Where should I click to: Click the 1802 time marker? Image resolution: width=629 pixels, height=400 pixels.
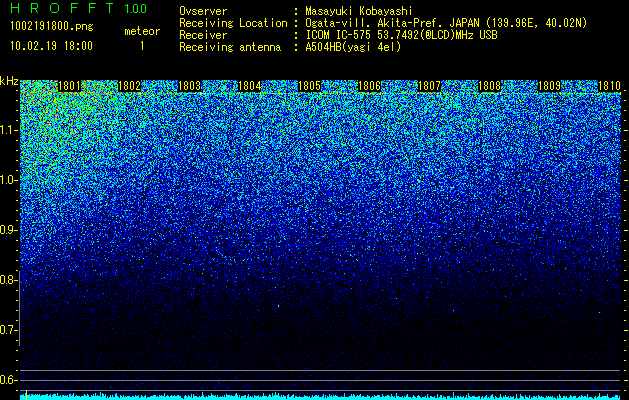pyautogui.click(x=129, y=86)
